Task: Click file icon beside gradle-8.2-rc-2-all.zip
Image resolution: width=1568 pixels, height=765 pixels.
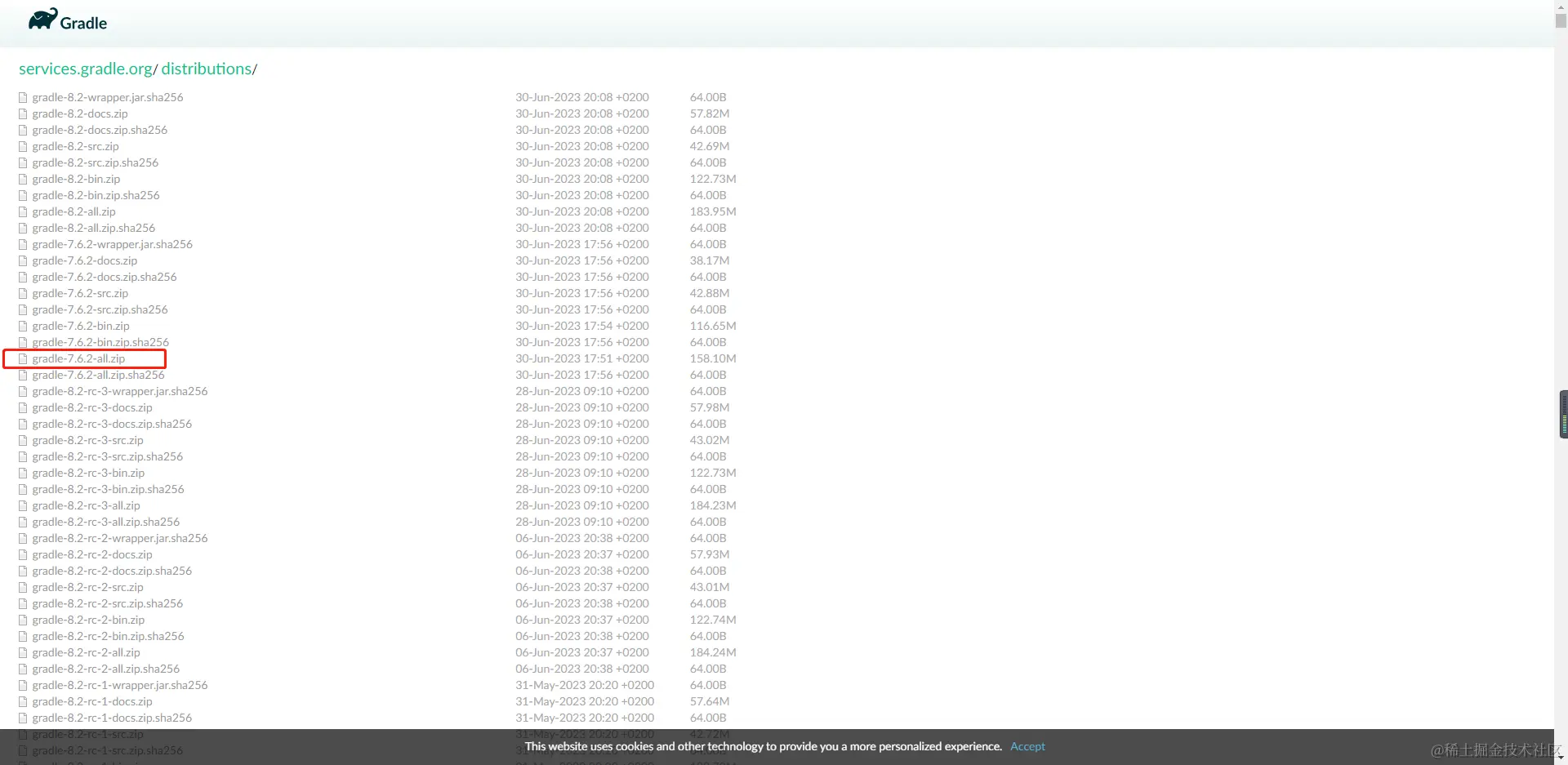Action: click(x=23, y=652)
